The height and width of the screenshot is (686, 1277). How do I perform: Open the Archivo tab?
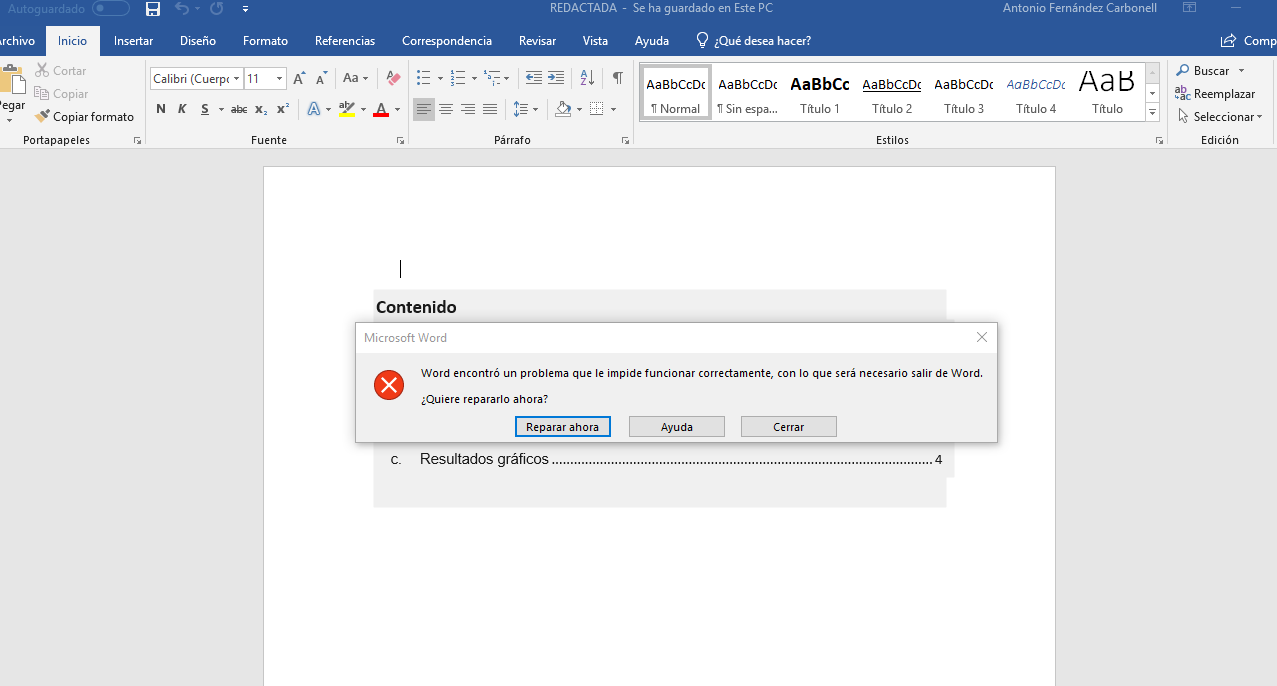point(17,41)
